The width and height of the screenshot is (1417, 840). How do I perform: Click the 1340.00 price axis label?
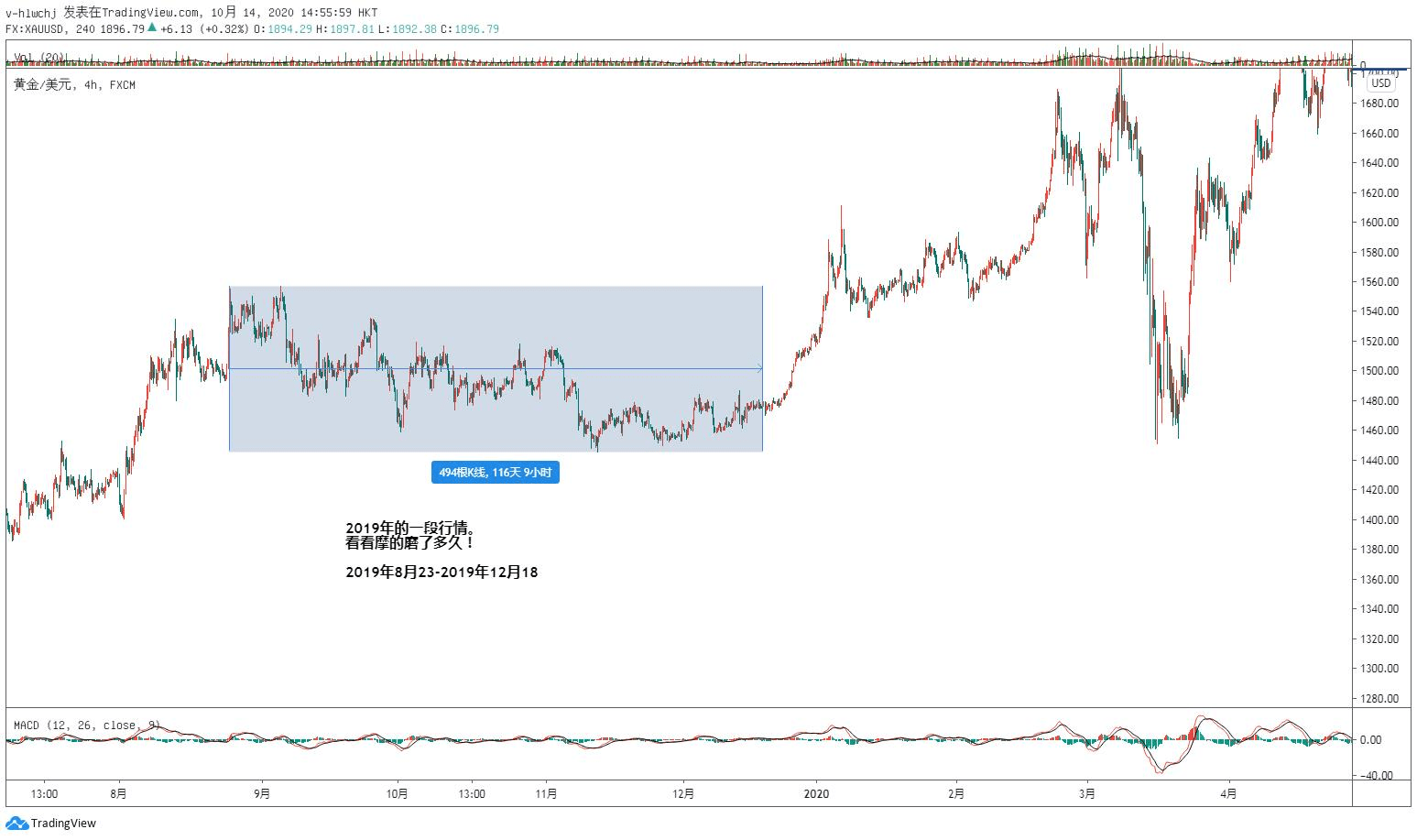(x=1379, y=609)
